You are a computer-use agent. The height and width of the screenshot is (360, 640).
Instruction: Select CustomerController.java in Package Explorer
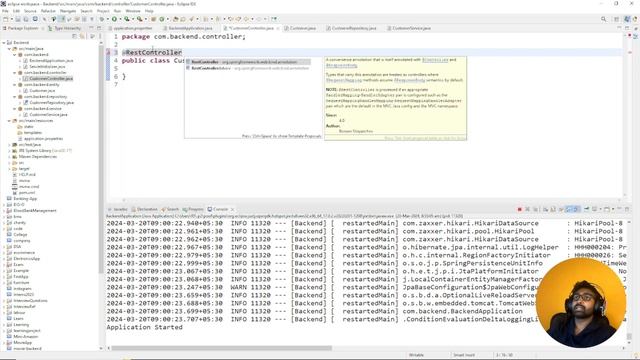tap(48, 78)
